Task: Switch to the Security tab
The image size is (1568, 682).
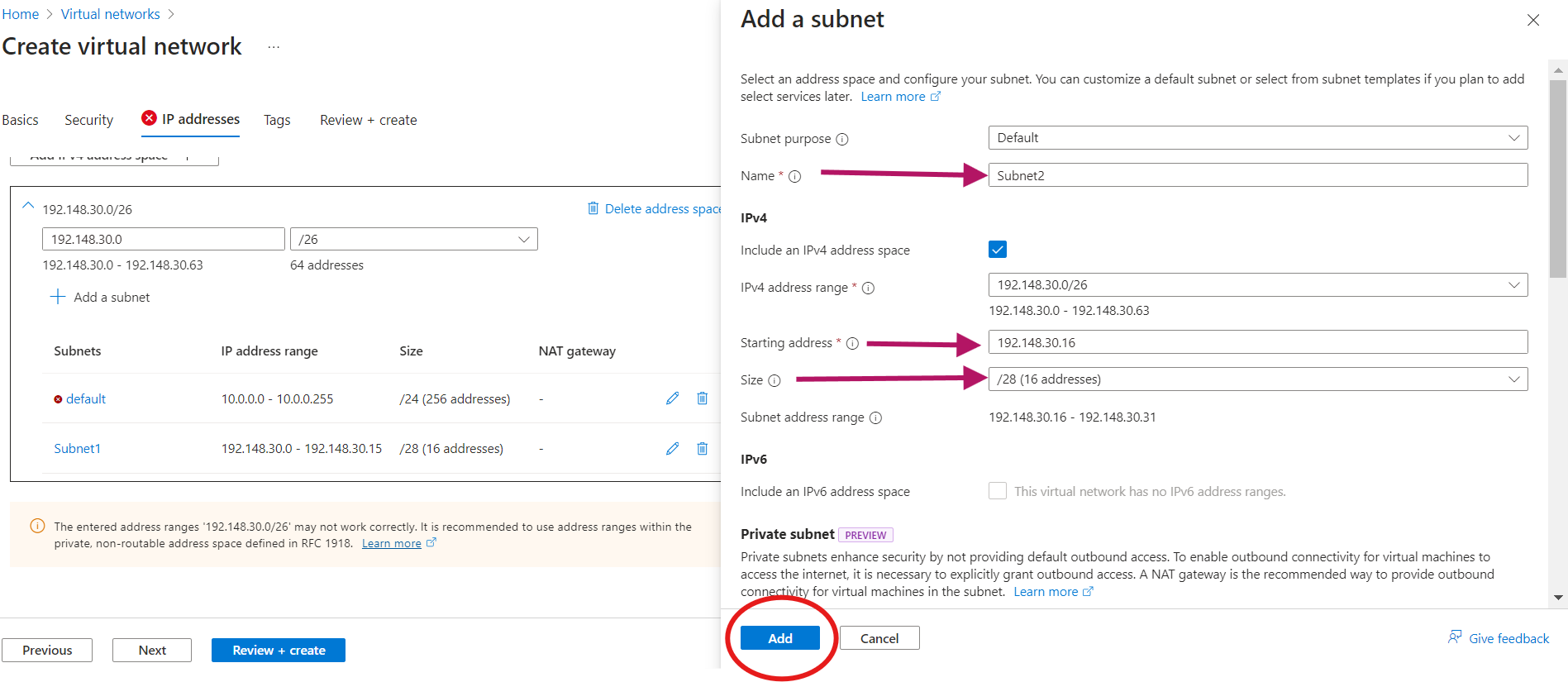Action: click(88, 120)
